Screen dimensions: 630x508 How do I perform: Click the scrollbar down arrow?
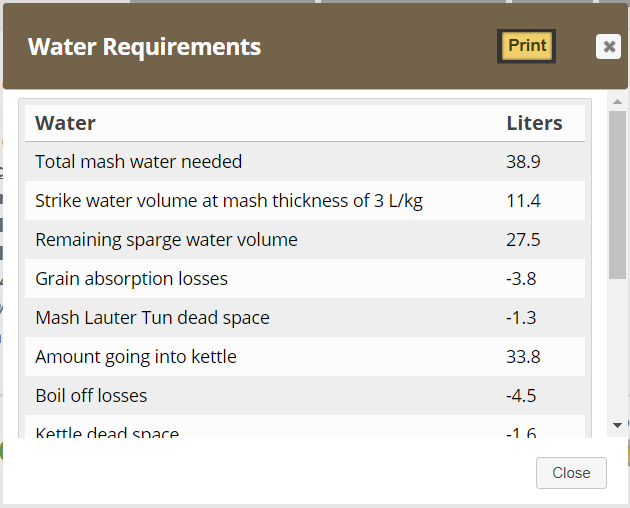618,425
